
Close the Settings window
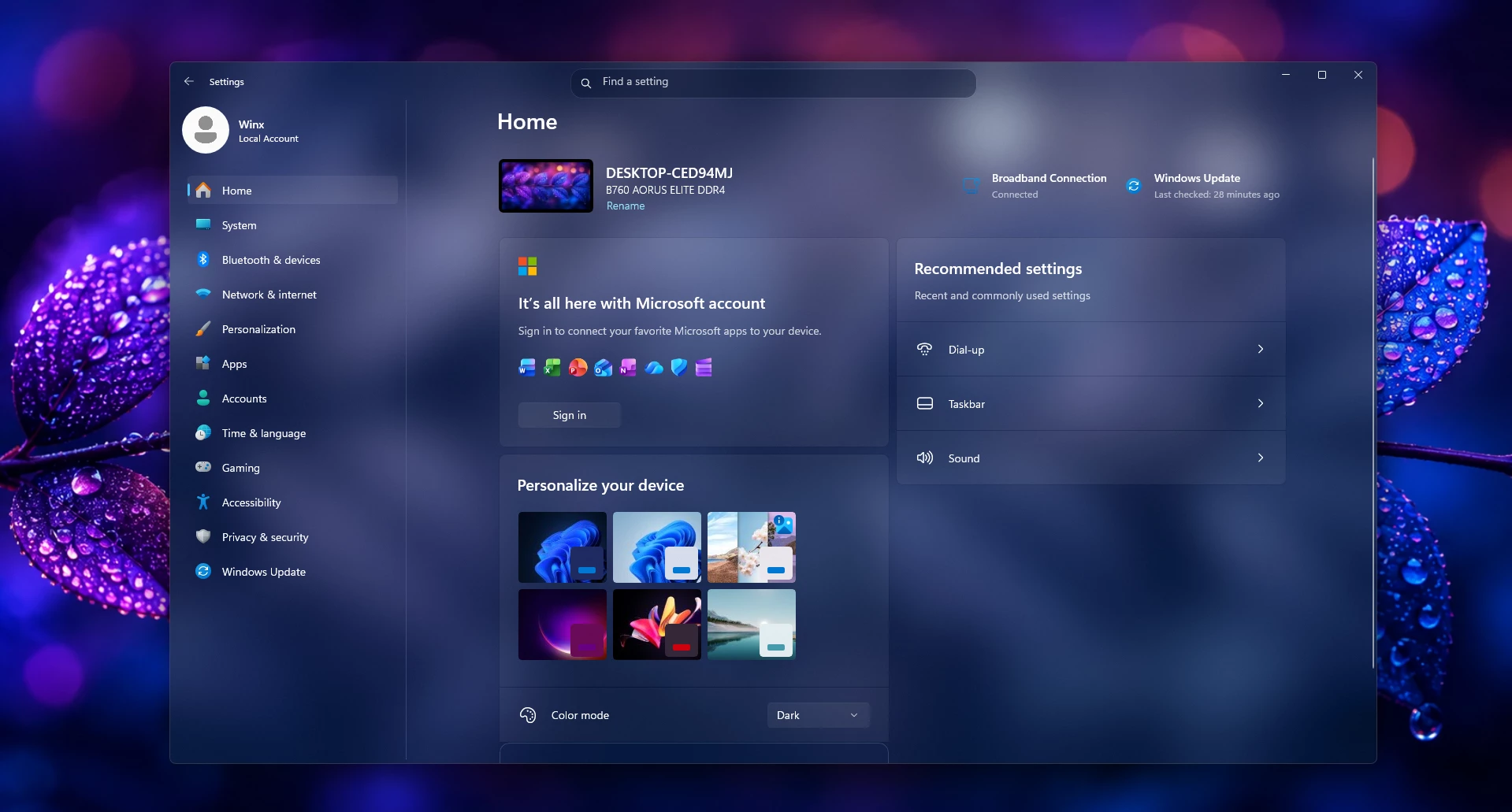pos(1358,75)
